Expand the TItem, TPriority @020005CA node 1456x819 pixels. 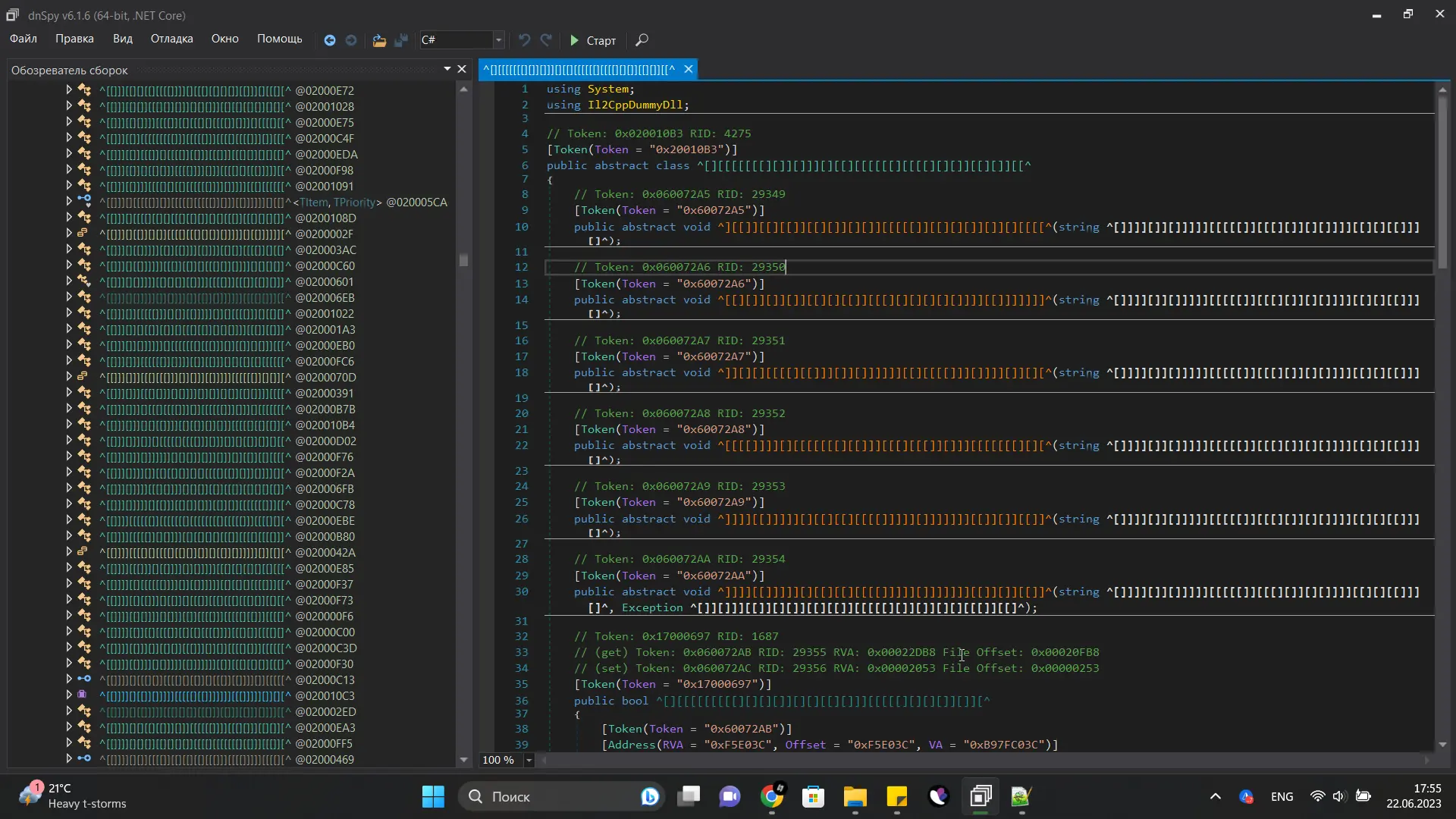[69, 202]
